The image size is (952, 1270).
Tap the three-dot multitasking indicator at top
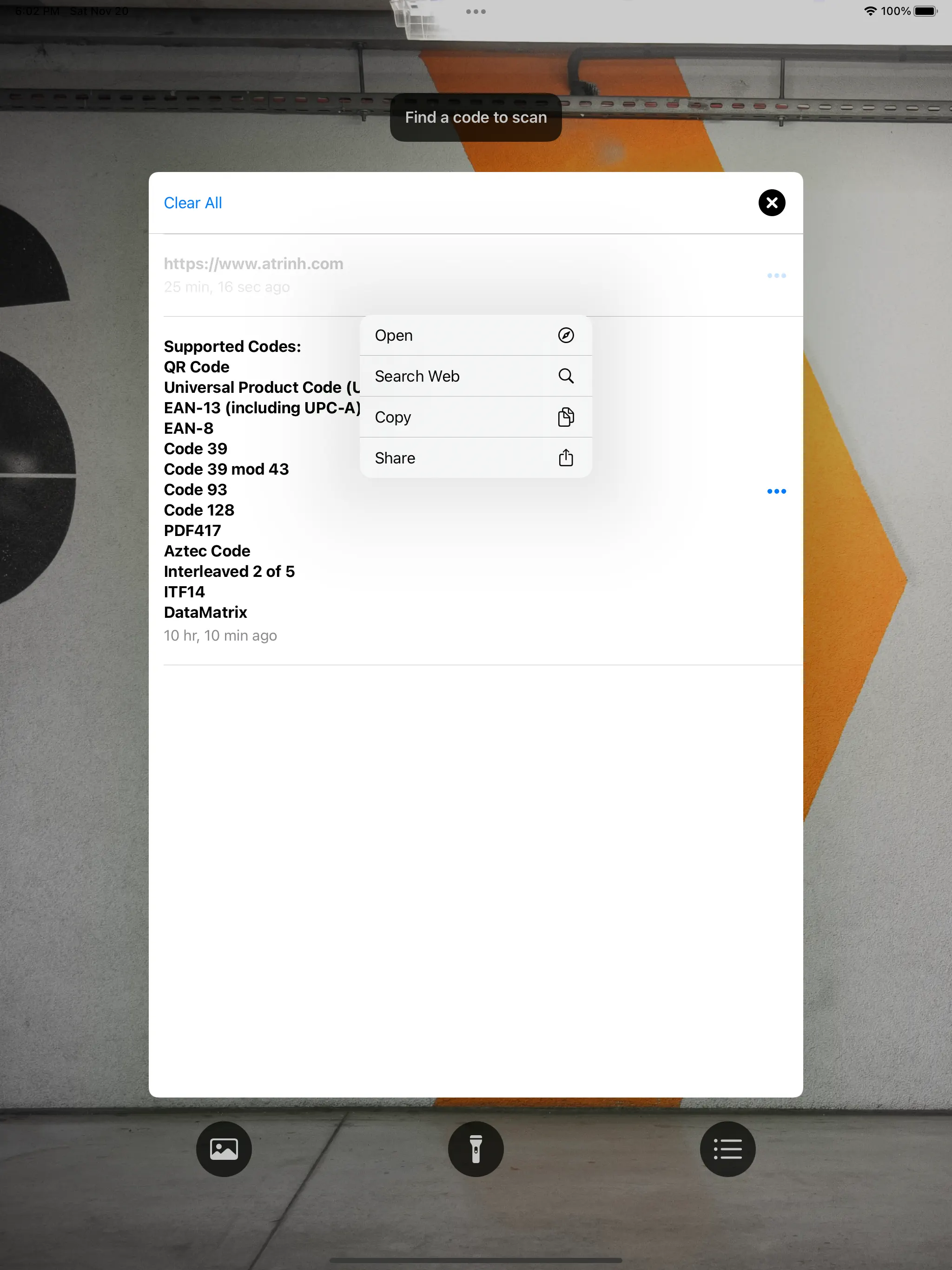coord(476,12)
